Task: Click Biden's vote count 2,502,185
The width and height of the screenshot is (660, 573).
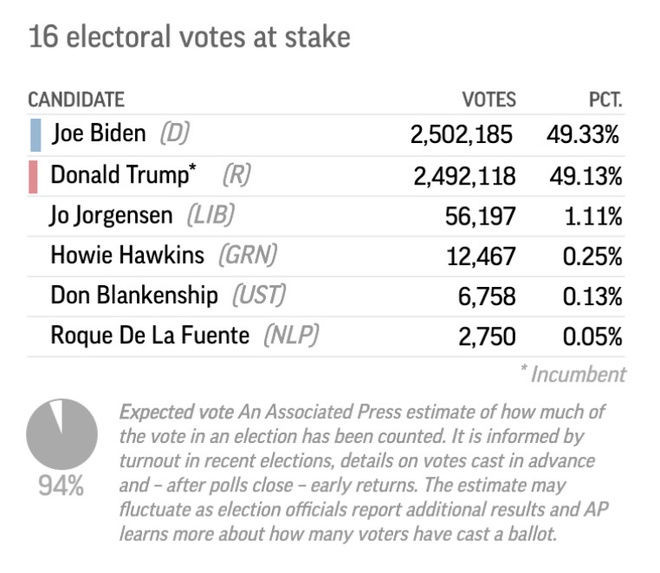Action: (x=461, y=134)
